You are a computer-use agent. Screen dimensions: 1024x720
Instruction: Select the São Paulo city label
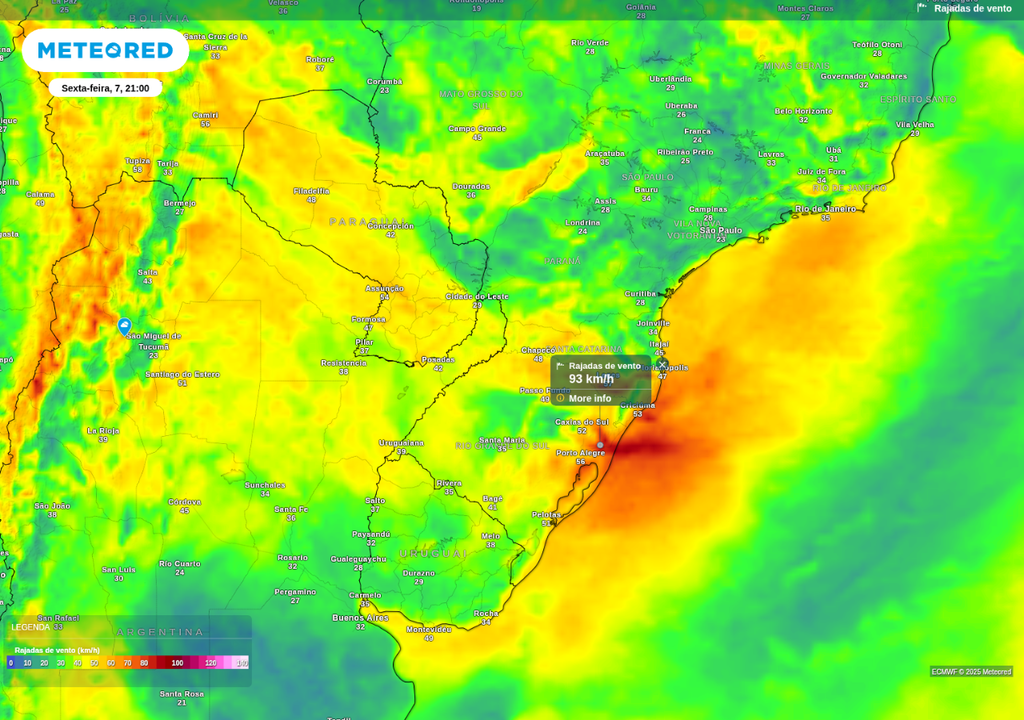(x=720, y=230)
